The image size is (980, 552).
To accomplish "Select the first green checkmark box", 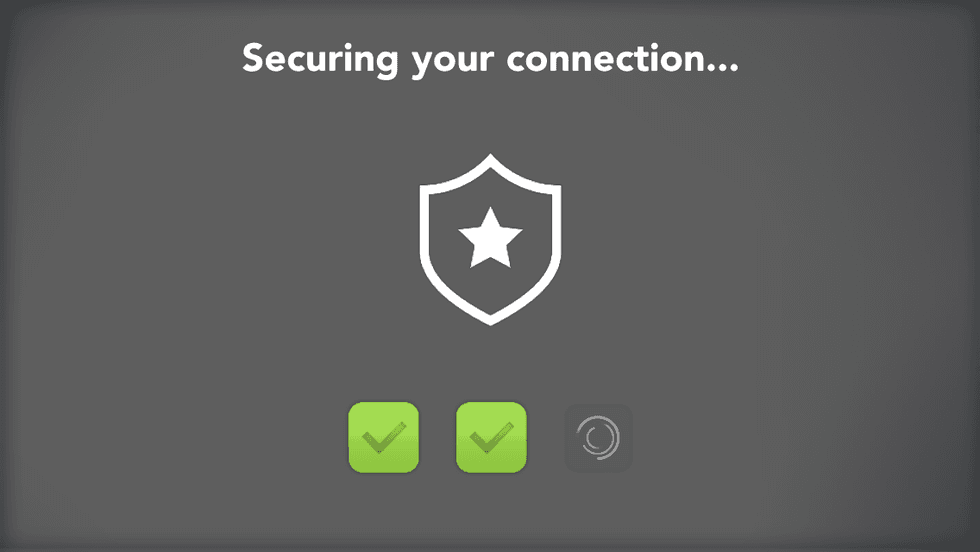I will [383, 438].
